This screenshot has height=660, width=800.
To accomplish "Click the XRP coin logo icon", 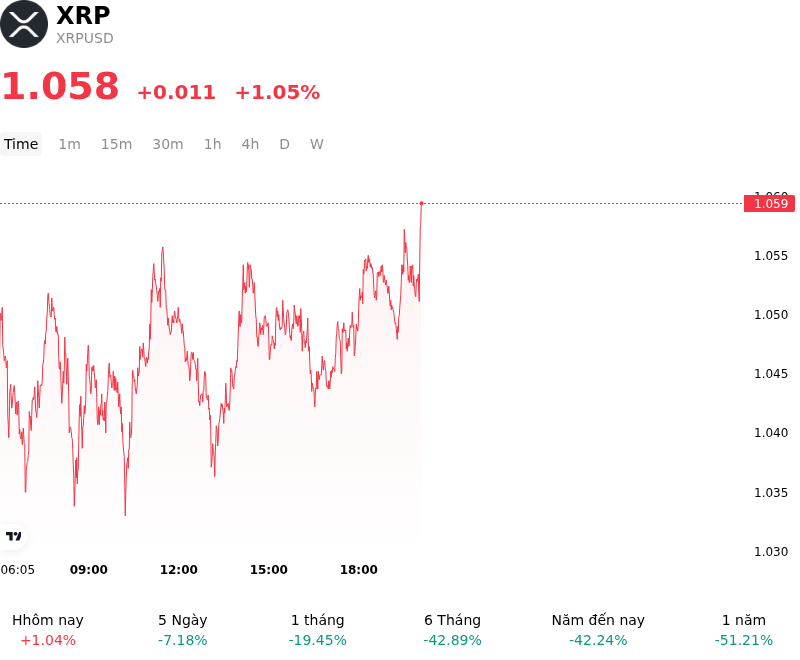I will (x=23, y=24).
